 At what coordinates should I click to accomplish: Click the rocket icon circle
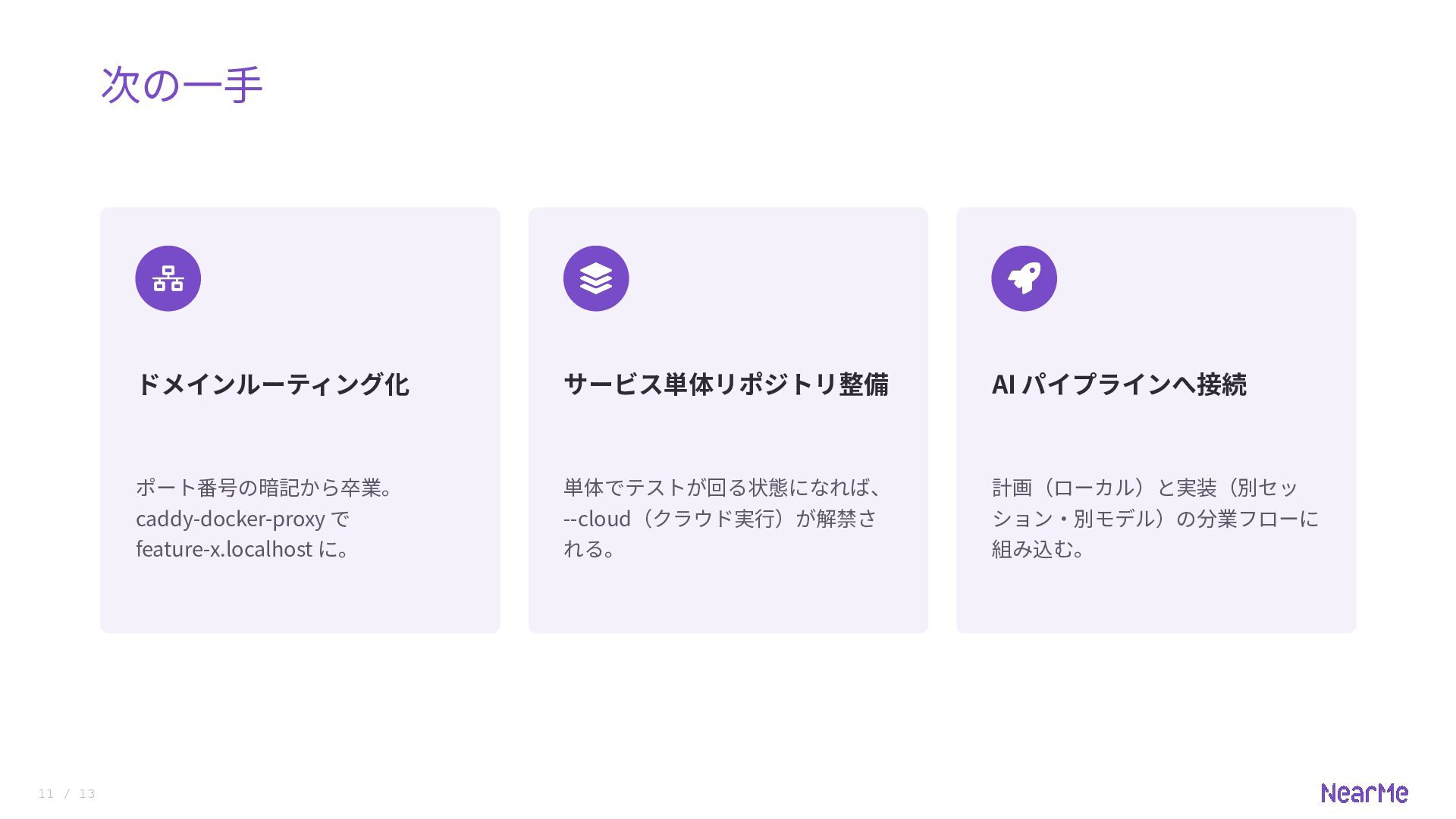tap(1024, 278)
